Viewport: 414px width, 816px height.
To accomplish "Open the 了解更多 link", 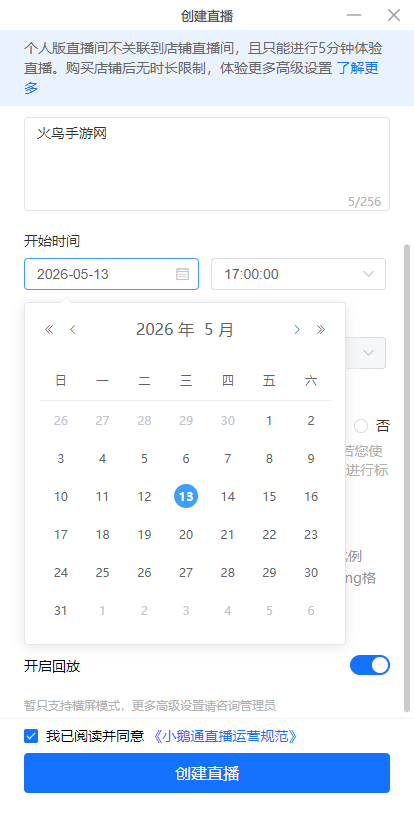I will 358,68.
